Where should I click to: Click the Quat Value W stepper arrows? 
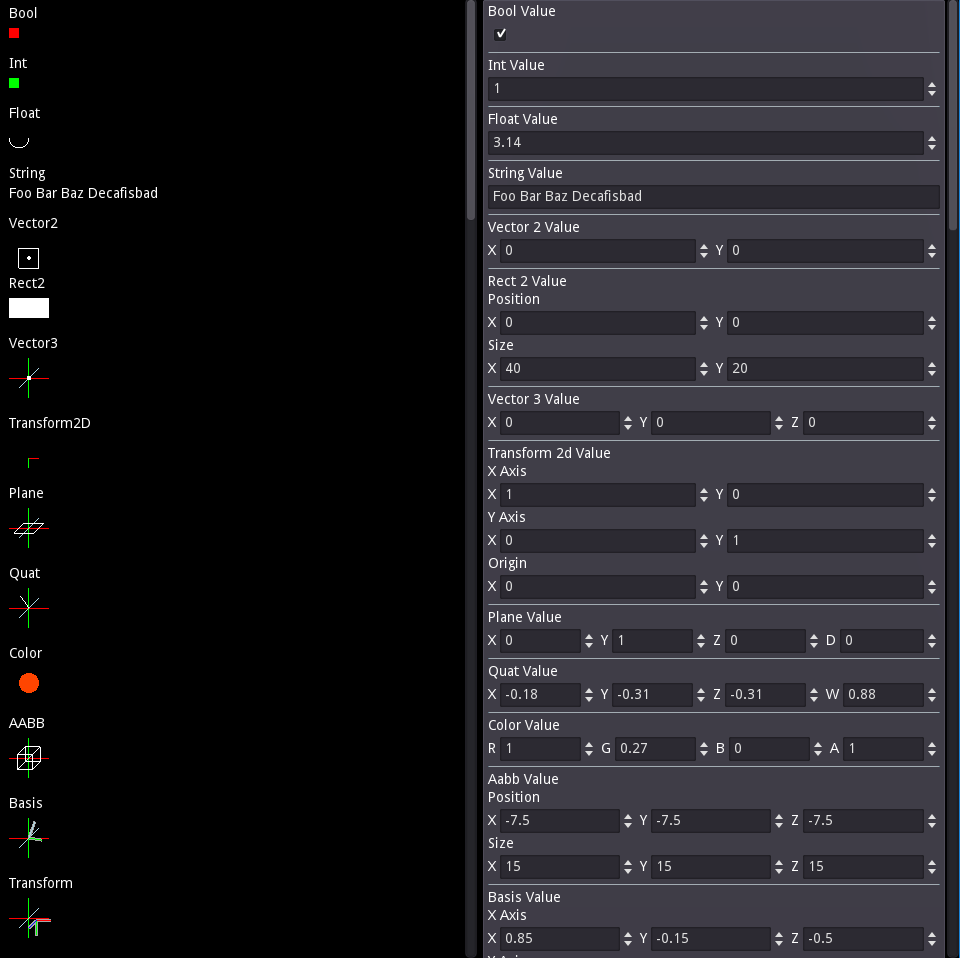pyautogui.click(x=932, y=695)
